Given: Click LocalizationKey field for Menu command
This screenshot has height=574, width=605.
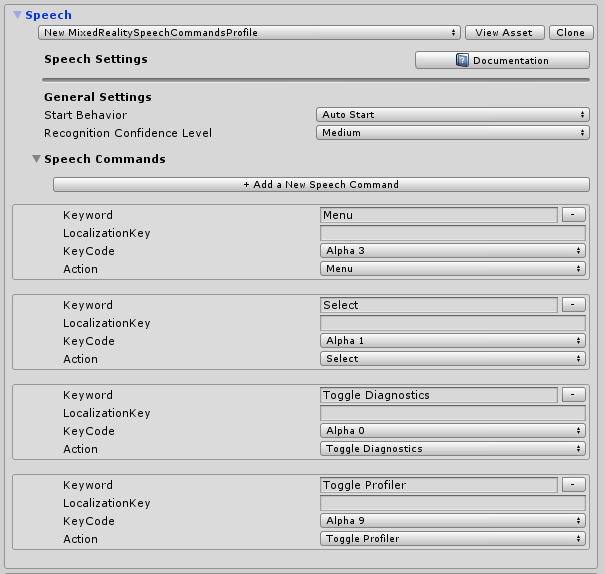Looking at the screenshot, I should 453,233.
